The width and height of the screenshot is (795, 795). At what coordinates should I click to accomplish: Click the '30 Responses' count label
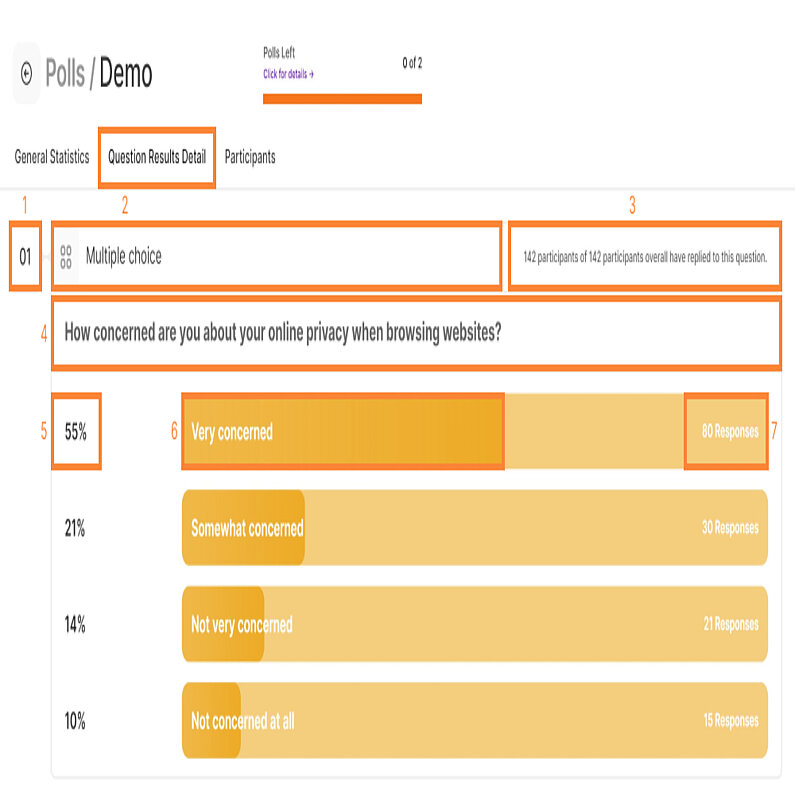click(729, 528)
